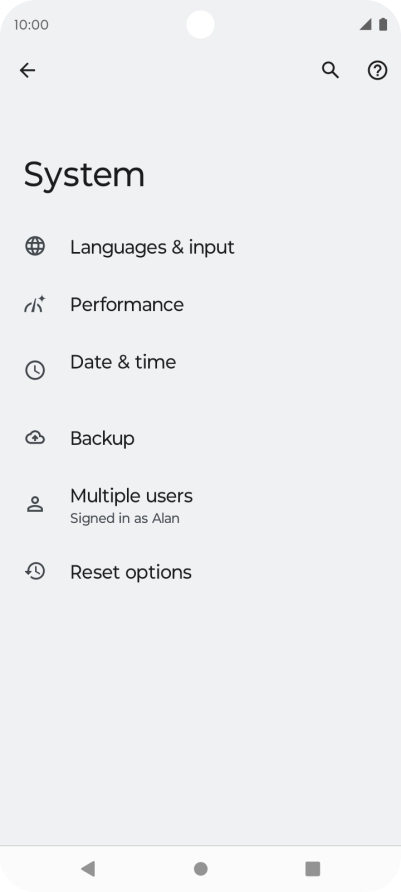Click the person icon for Multiple users
The width and height of the screenshot is (401, 892).
pyautogui.click(x=35, y=505)
